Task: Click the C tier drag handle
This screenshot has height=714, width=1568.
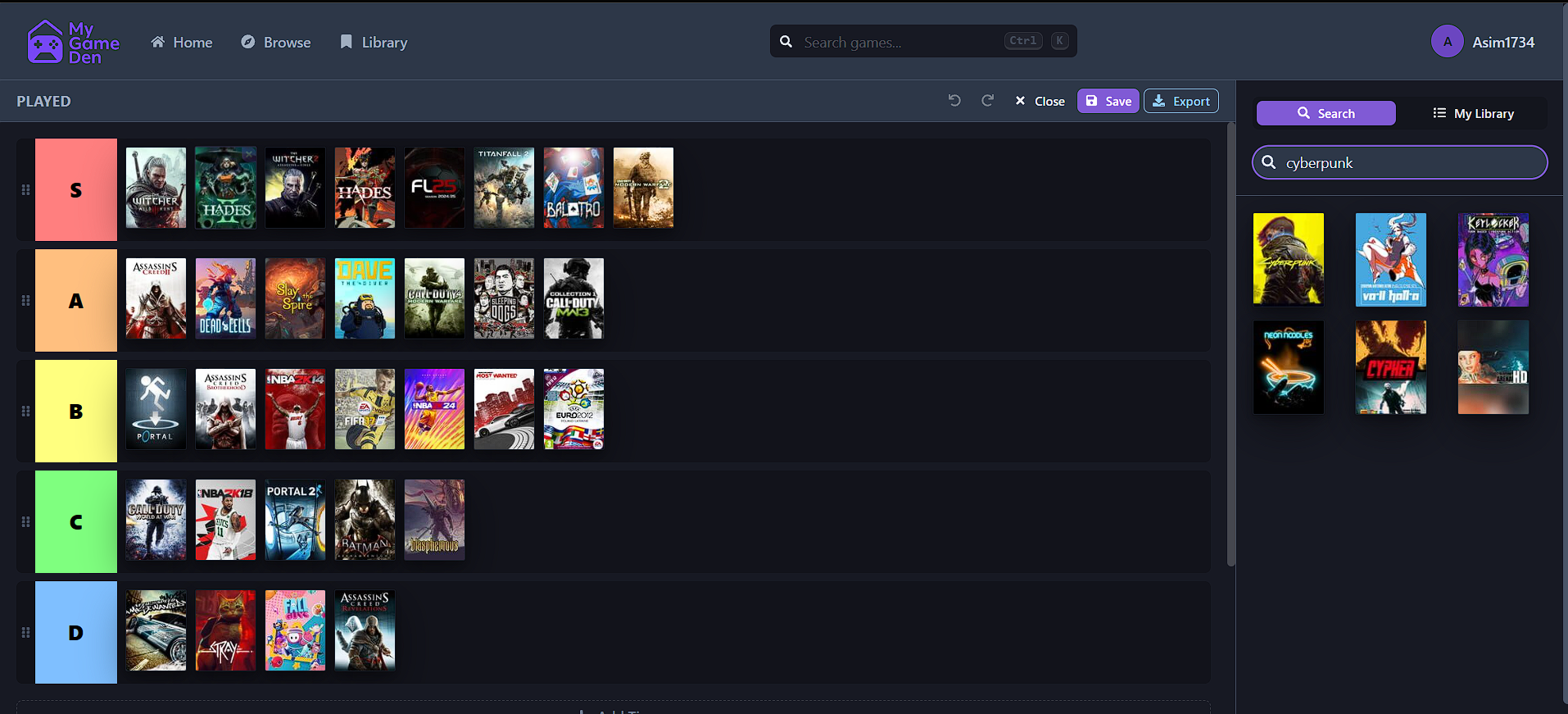Action: (25, 521)
